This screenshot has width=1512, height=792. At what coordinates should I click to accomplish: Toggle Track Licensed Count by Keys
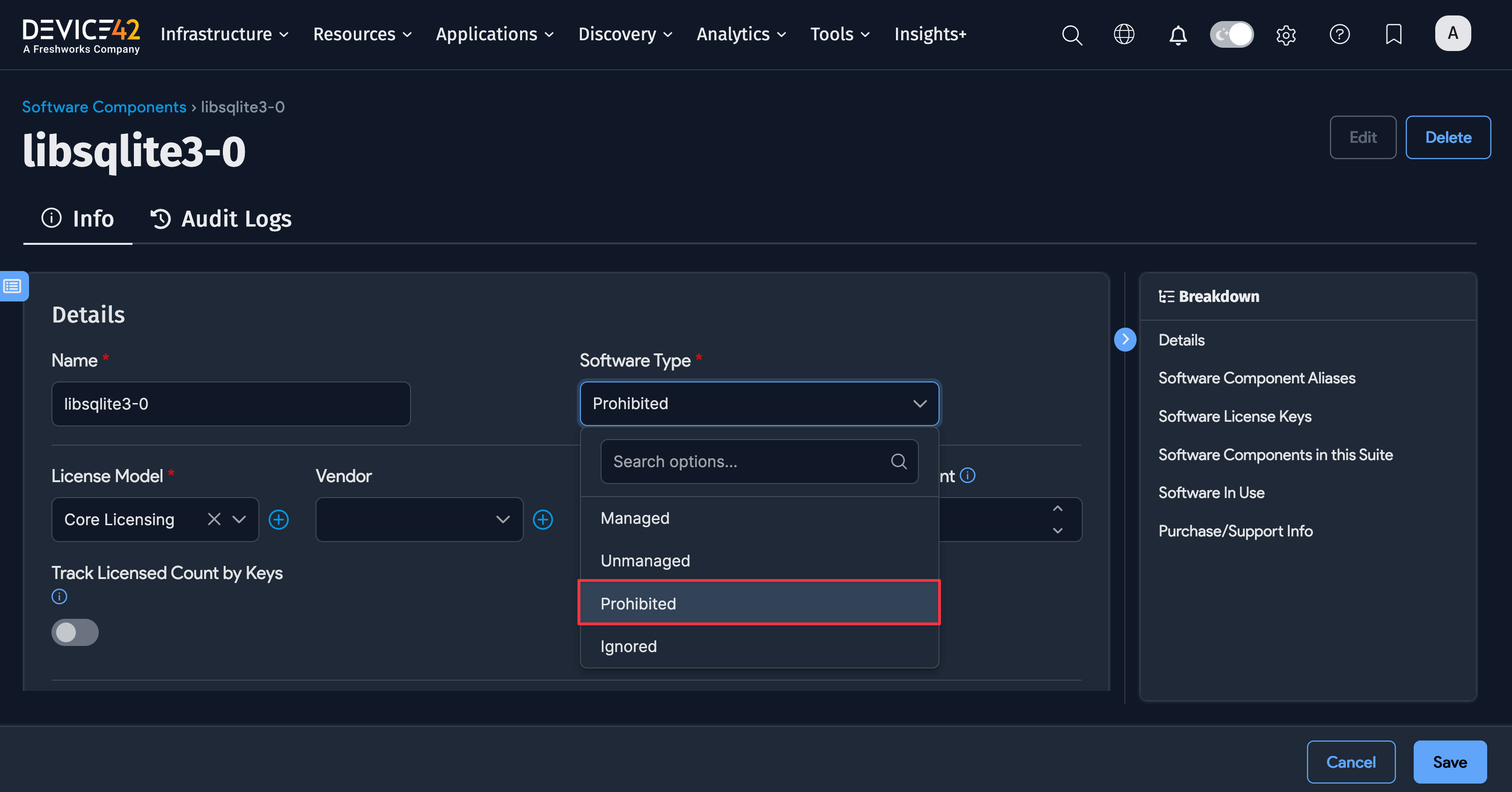[x=74, y=632]
